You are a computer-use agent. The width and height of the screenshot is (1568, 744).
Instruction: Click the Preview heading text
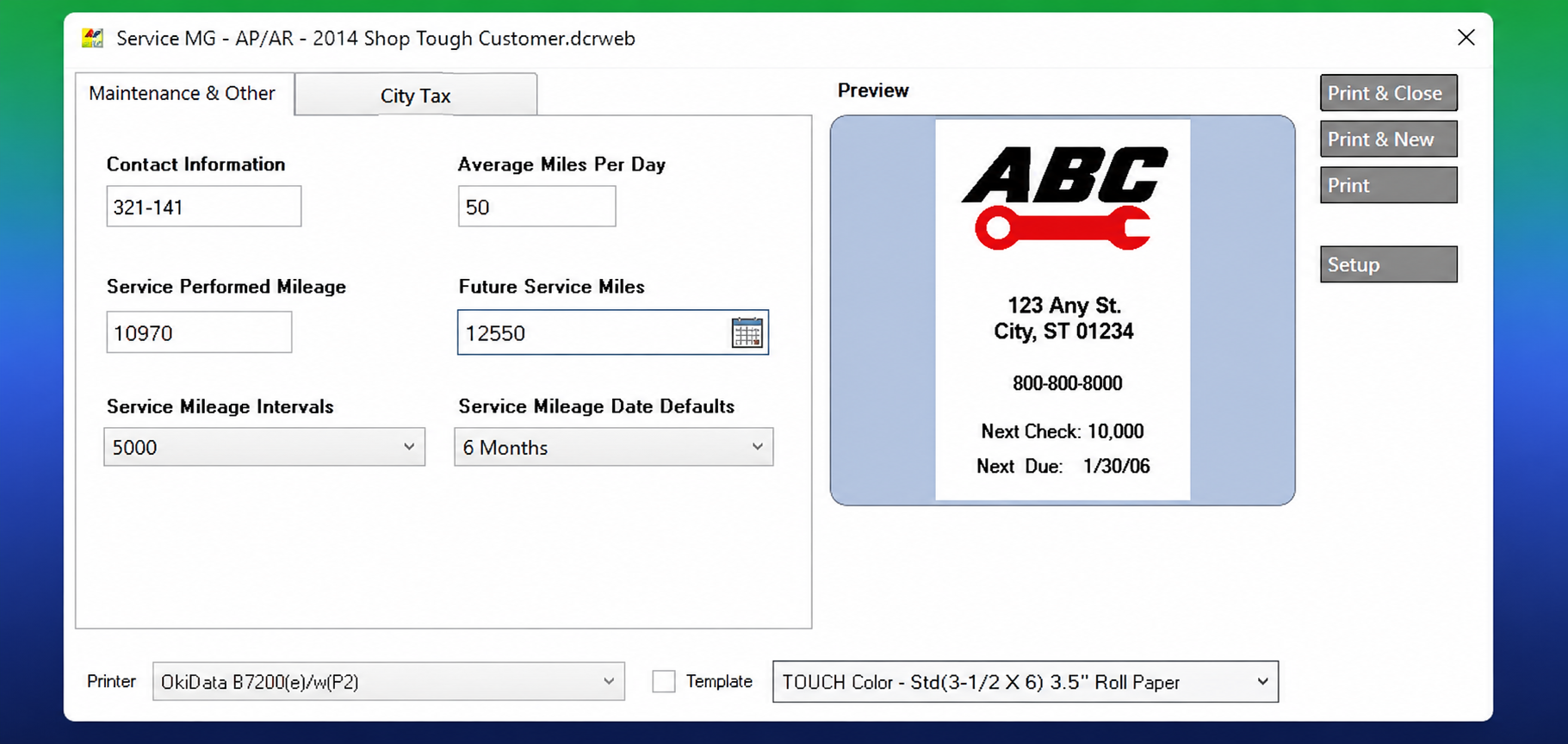pos(873,90)
